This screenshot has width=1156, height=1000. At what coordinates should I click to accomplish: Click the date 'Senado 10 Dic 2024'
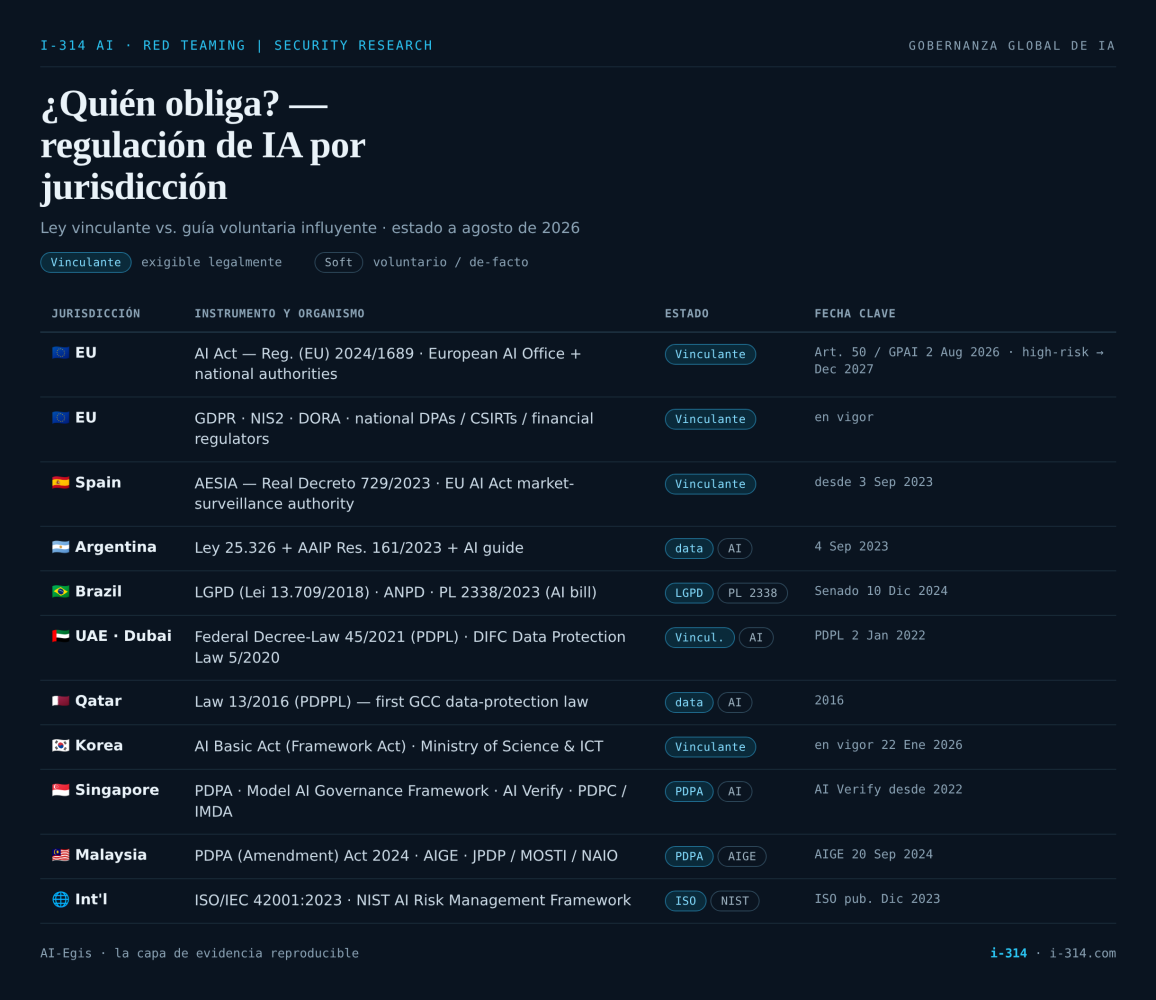880,591
